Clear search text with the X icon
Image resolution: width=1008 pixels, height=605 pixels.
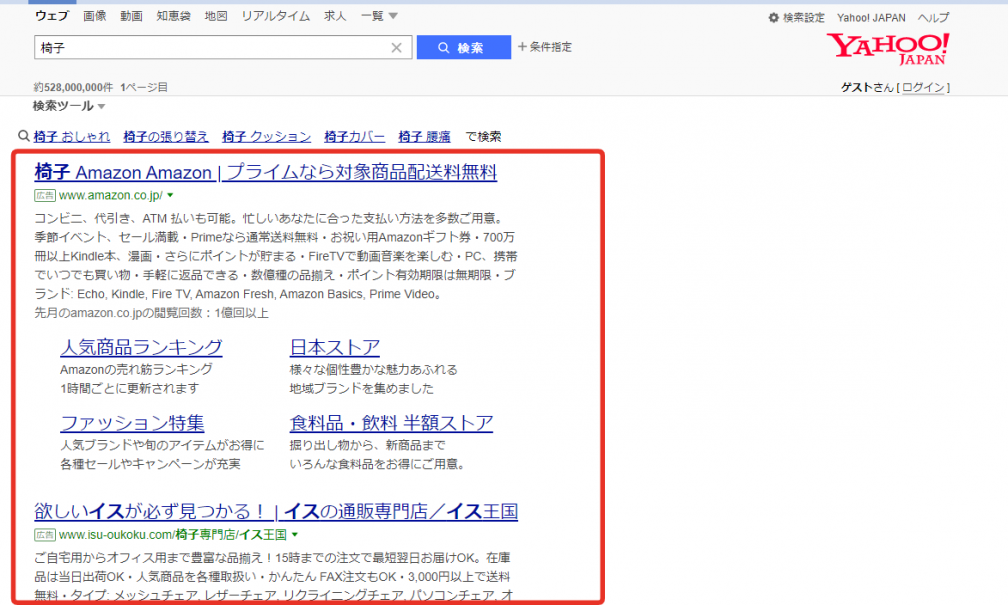pos(396,48)
